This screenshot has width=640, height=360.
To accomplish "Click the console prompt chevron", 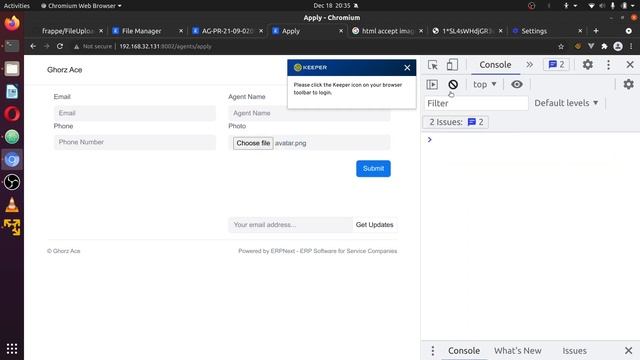I will [429, 140].
